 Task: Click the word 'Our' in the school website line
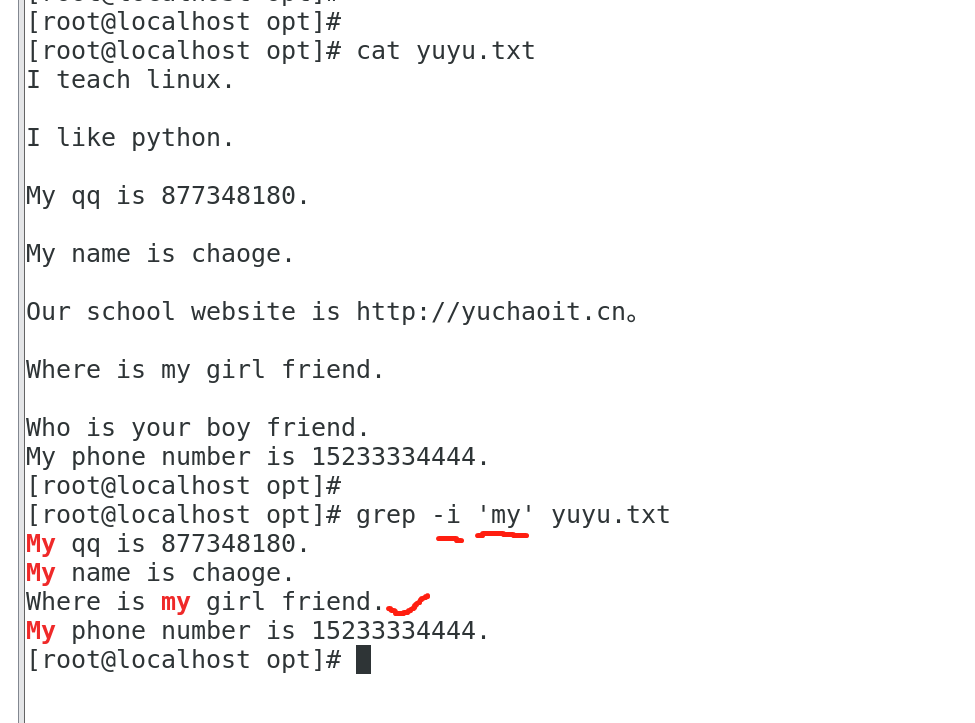(48, 312)
